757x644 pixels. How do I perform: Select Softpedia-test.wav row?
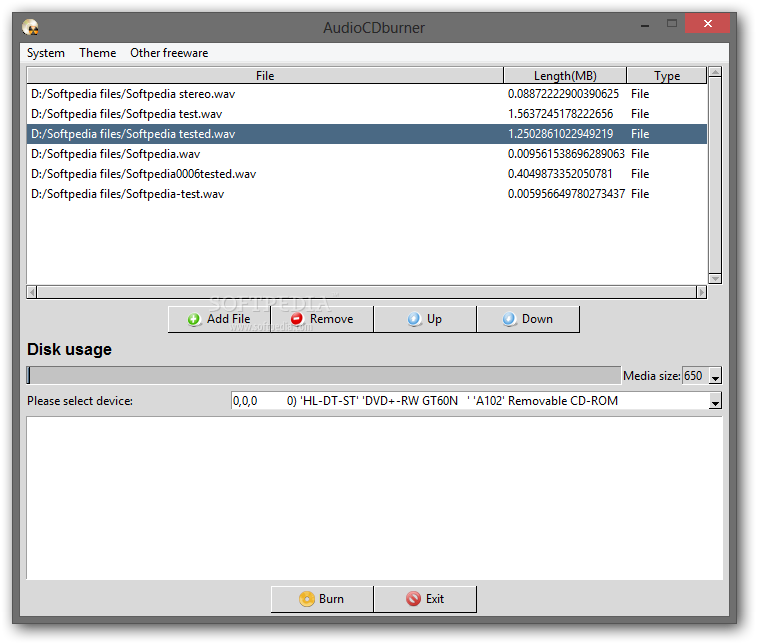(x=367, y=194)
